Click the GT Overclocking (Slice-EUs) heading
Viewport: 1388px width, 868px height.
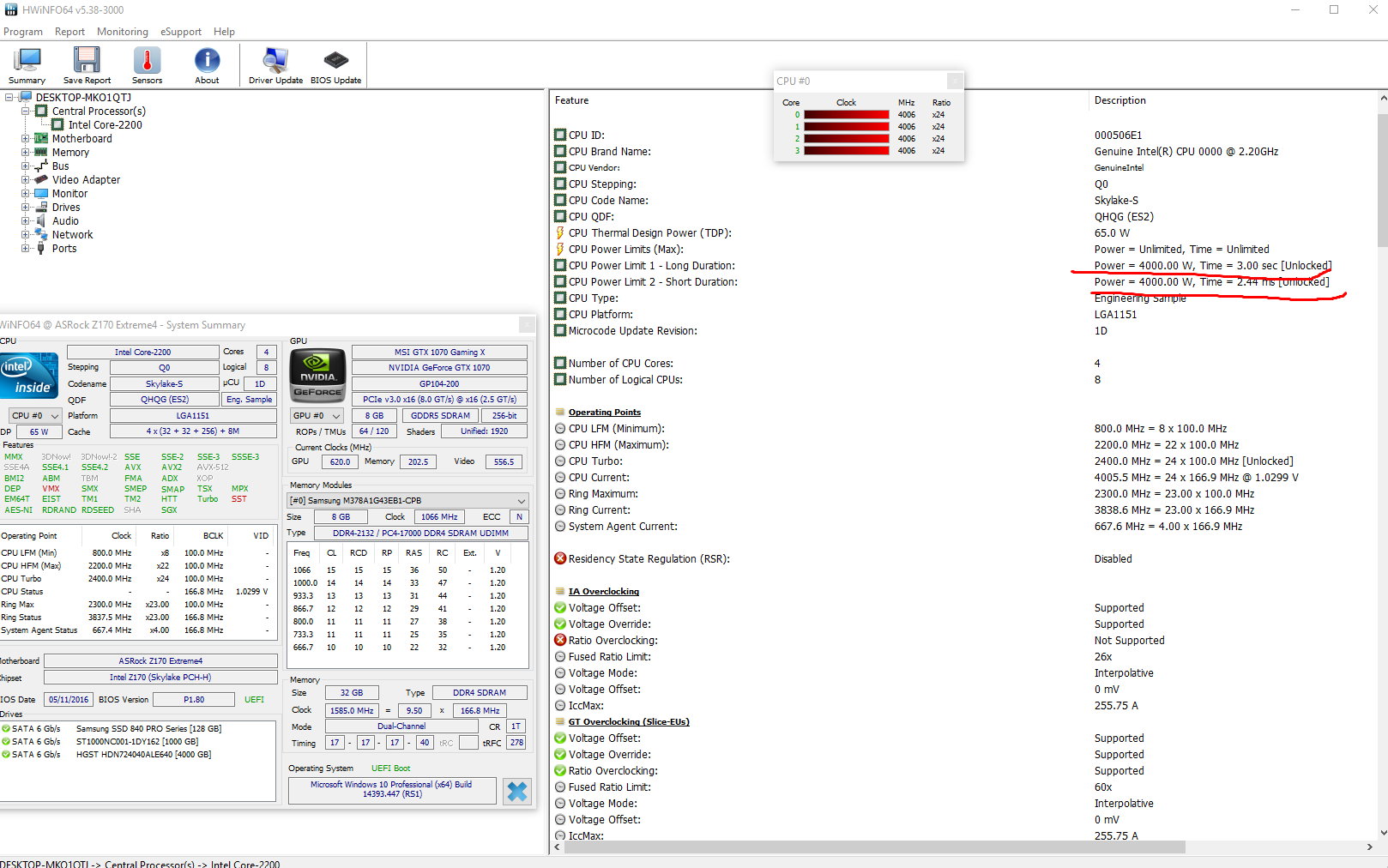(629, 722)
